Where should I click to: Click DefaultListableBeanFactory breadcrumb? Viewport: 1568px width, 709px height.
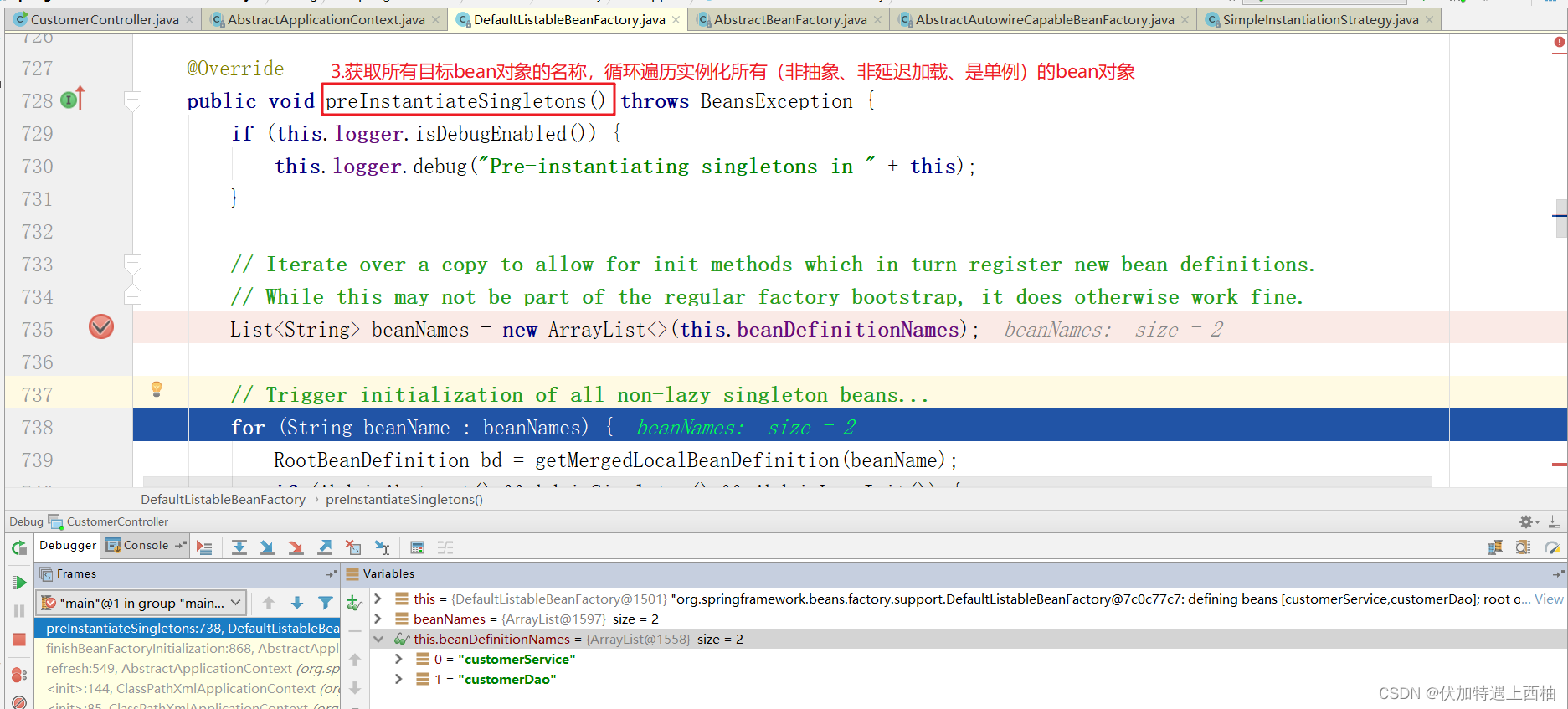(x=223, y=499)
